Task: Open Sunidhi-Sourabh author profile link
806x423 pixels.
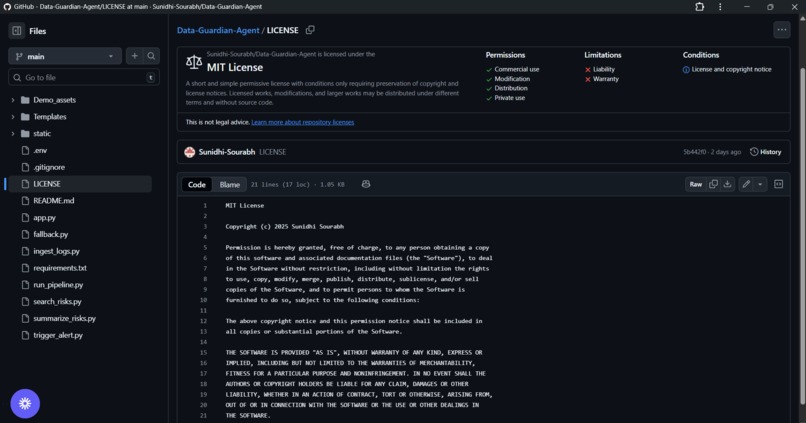Action: click(x=227, y=152)
